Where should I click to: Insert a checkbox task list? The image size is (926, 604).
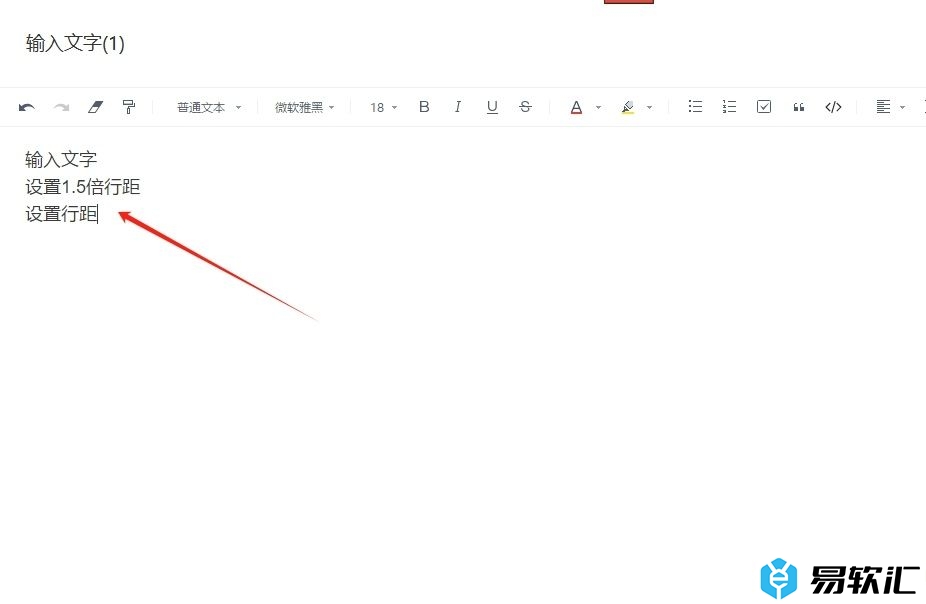pyautogui.click(x=764, y=107)
